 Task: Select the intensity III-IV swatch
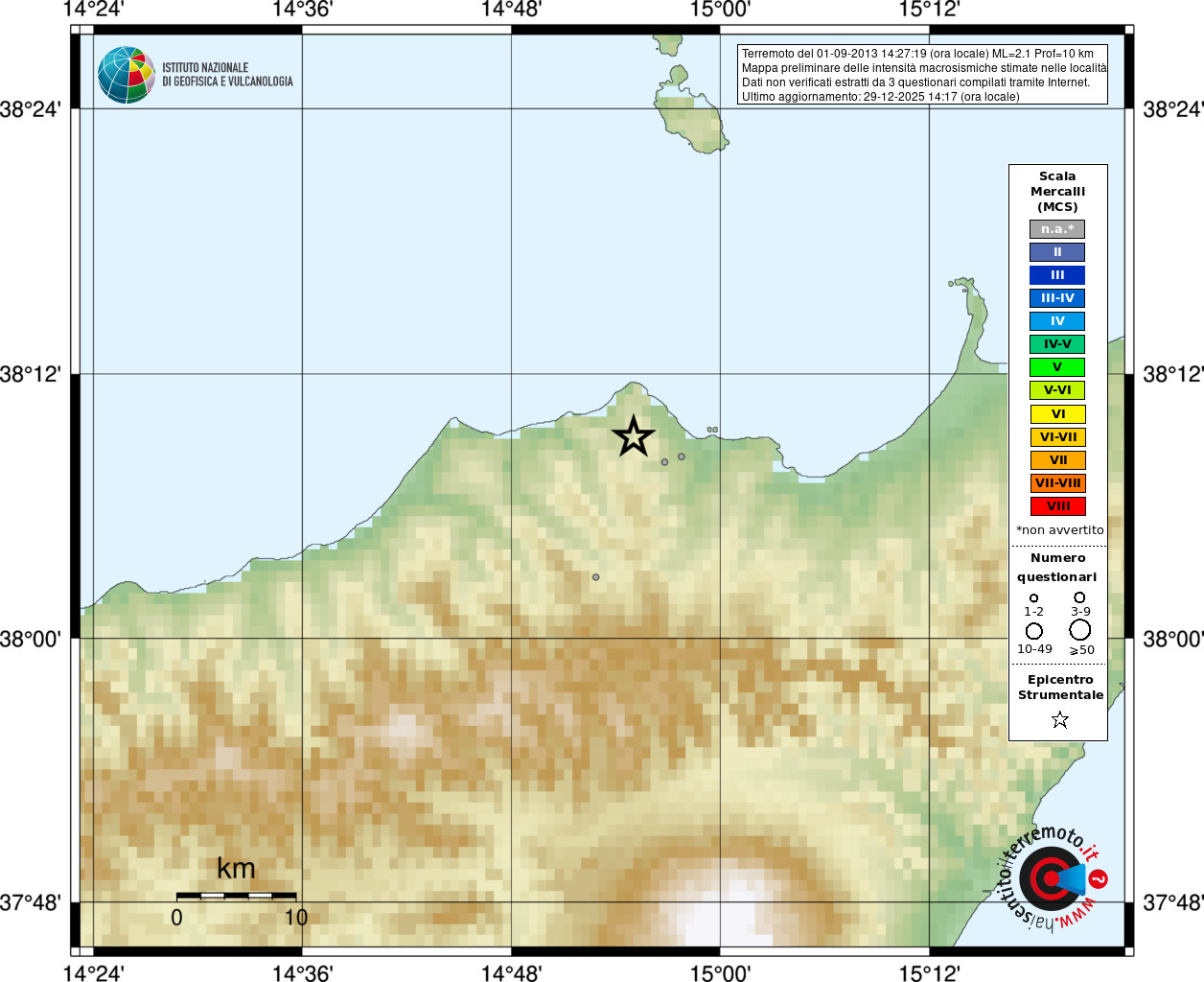pyautogui.click(x=1057, y=298)
